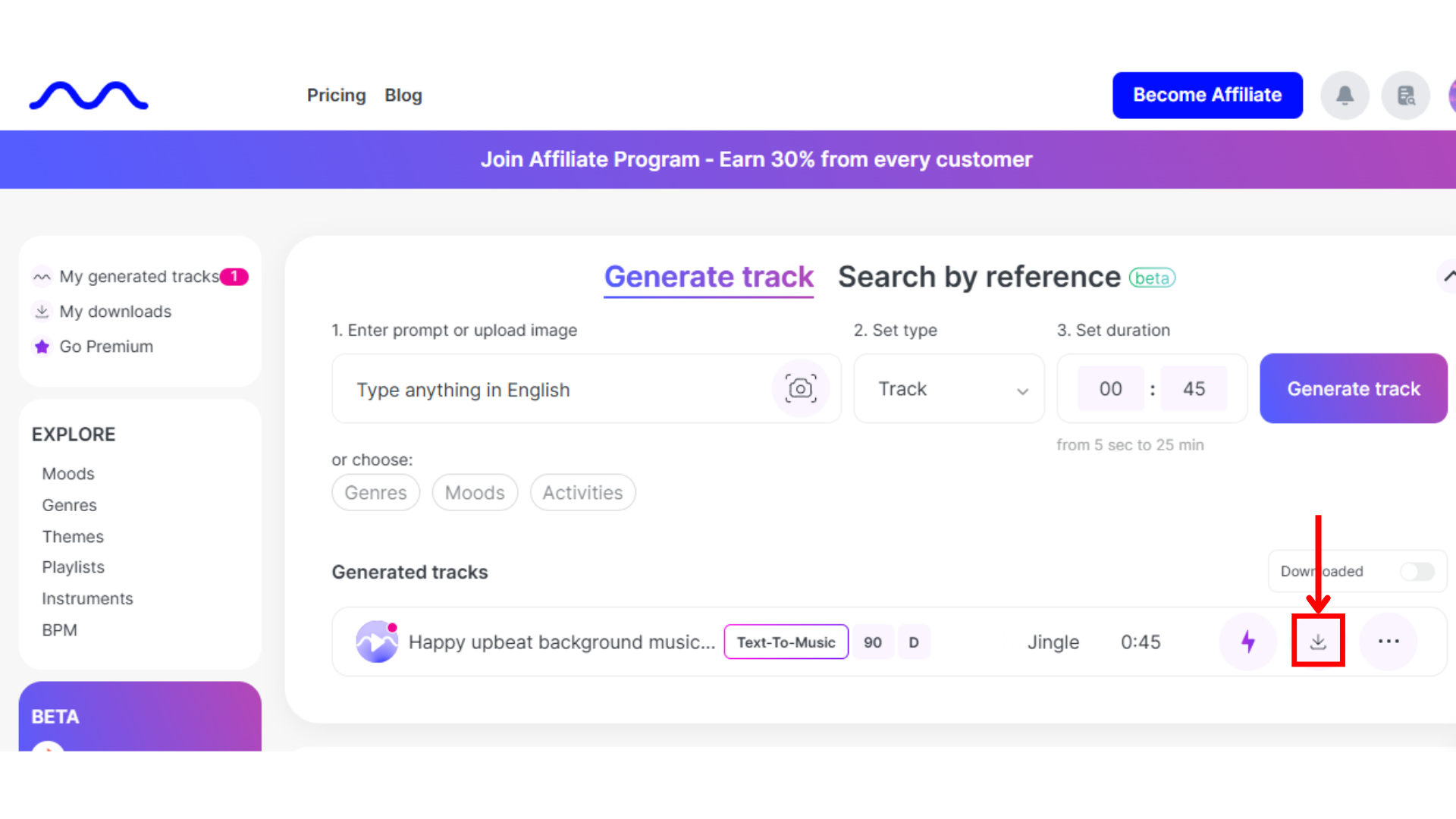Download the Happy upbeat track
This screenshot has width=1456, height=819.
1318,642
